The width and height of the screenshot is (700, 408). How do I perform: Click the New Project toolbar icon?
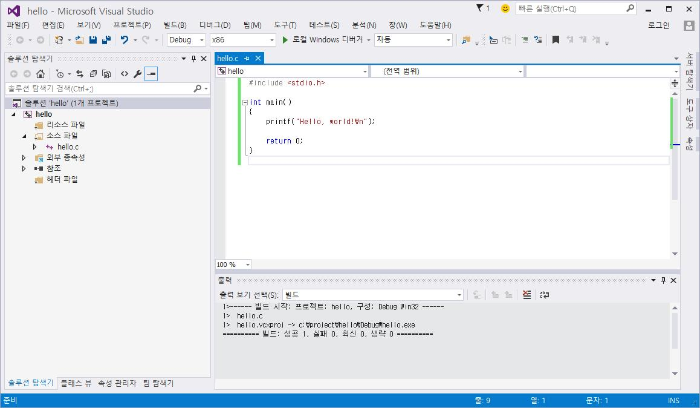[59, 40]
